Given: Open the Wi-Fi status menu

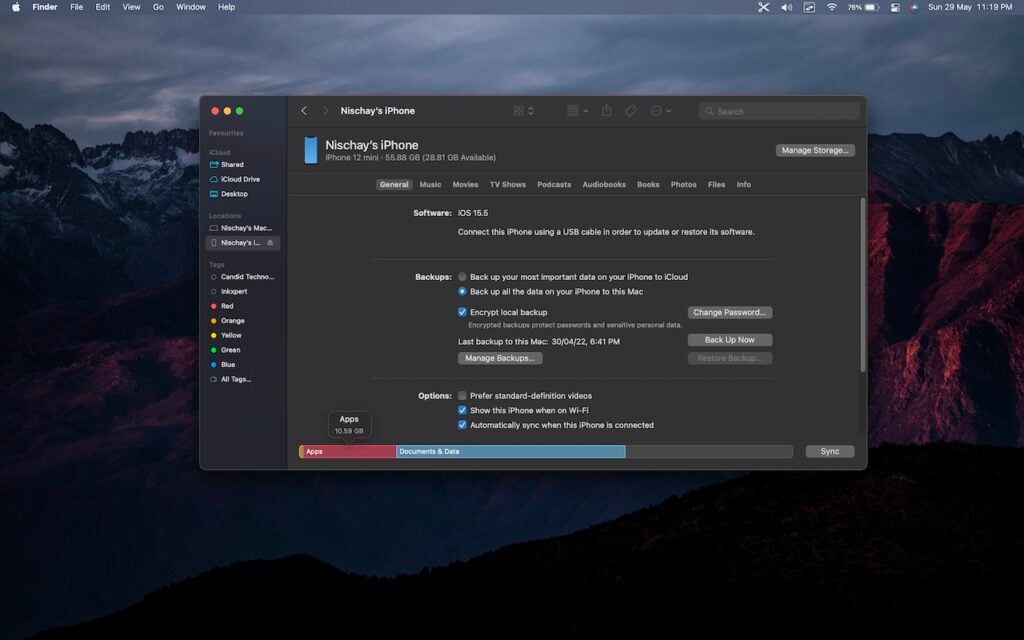Looking at the screenshot, I should 831,7.
